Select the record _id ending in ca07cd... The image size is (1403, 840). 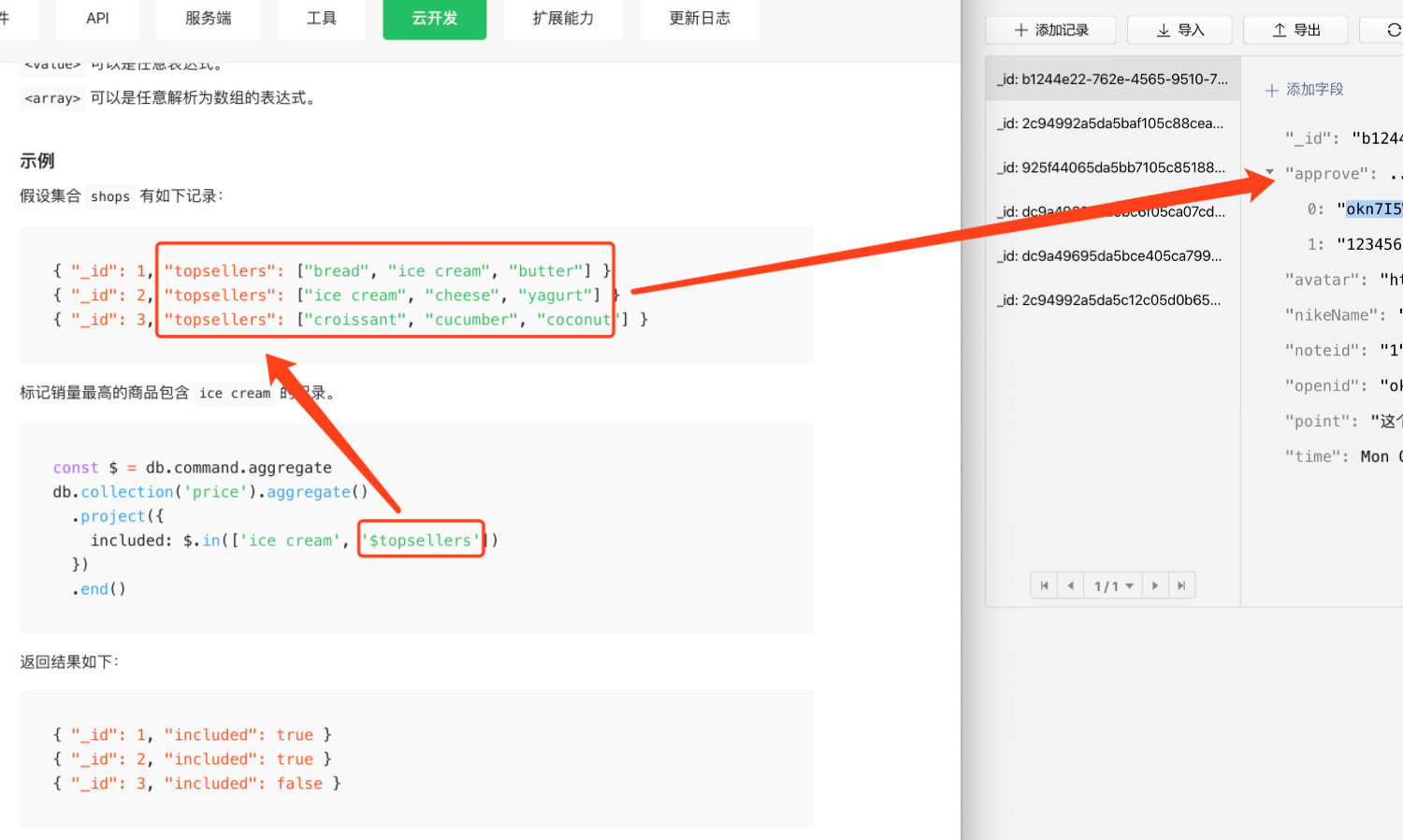click(x=1113, y=212)
